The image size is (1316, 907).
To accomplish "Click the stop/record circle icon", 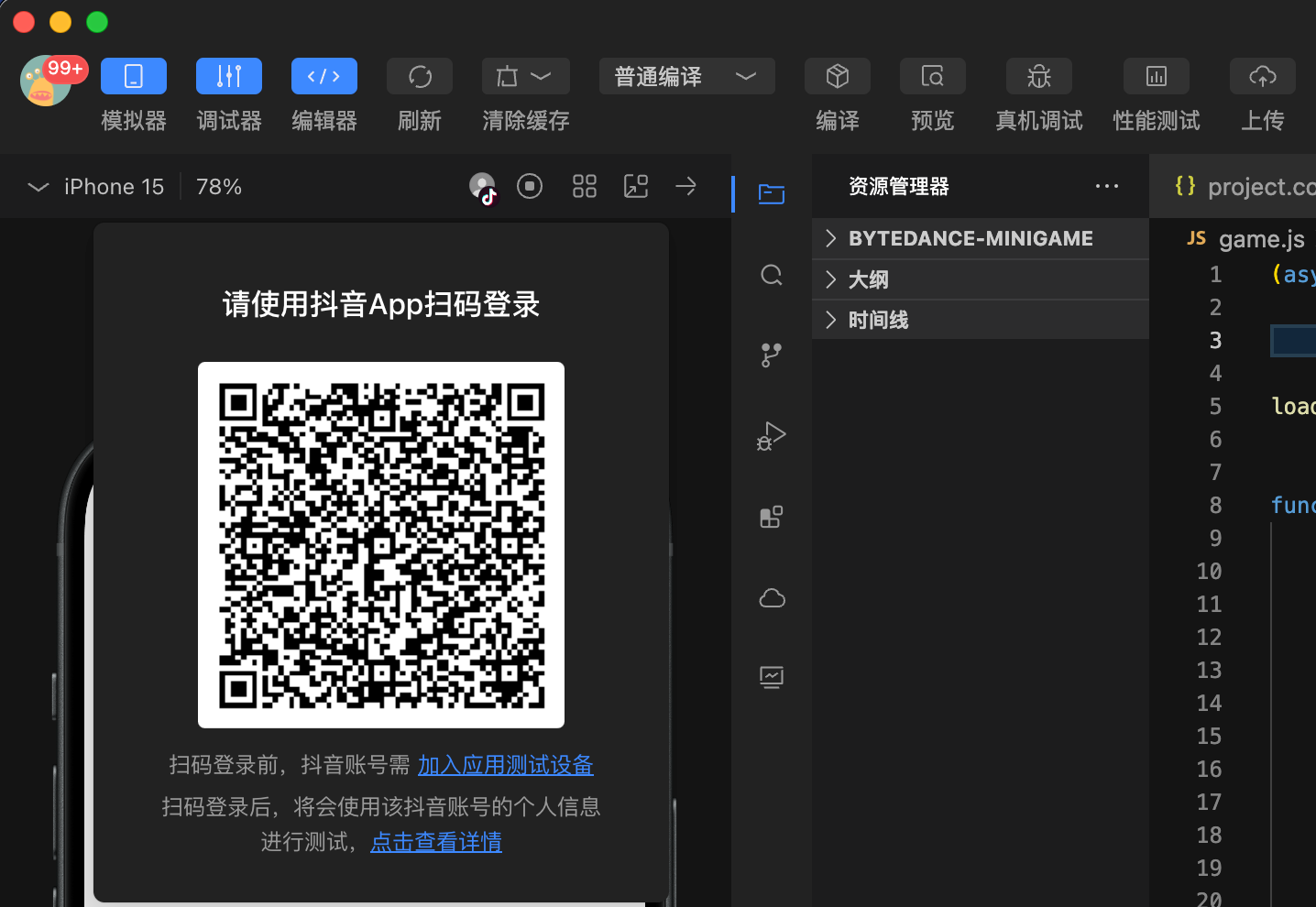I will [530, 186].
